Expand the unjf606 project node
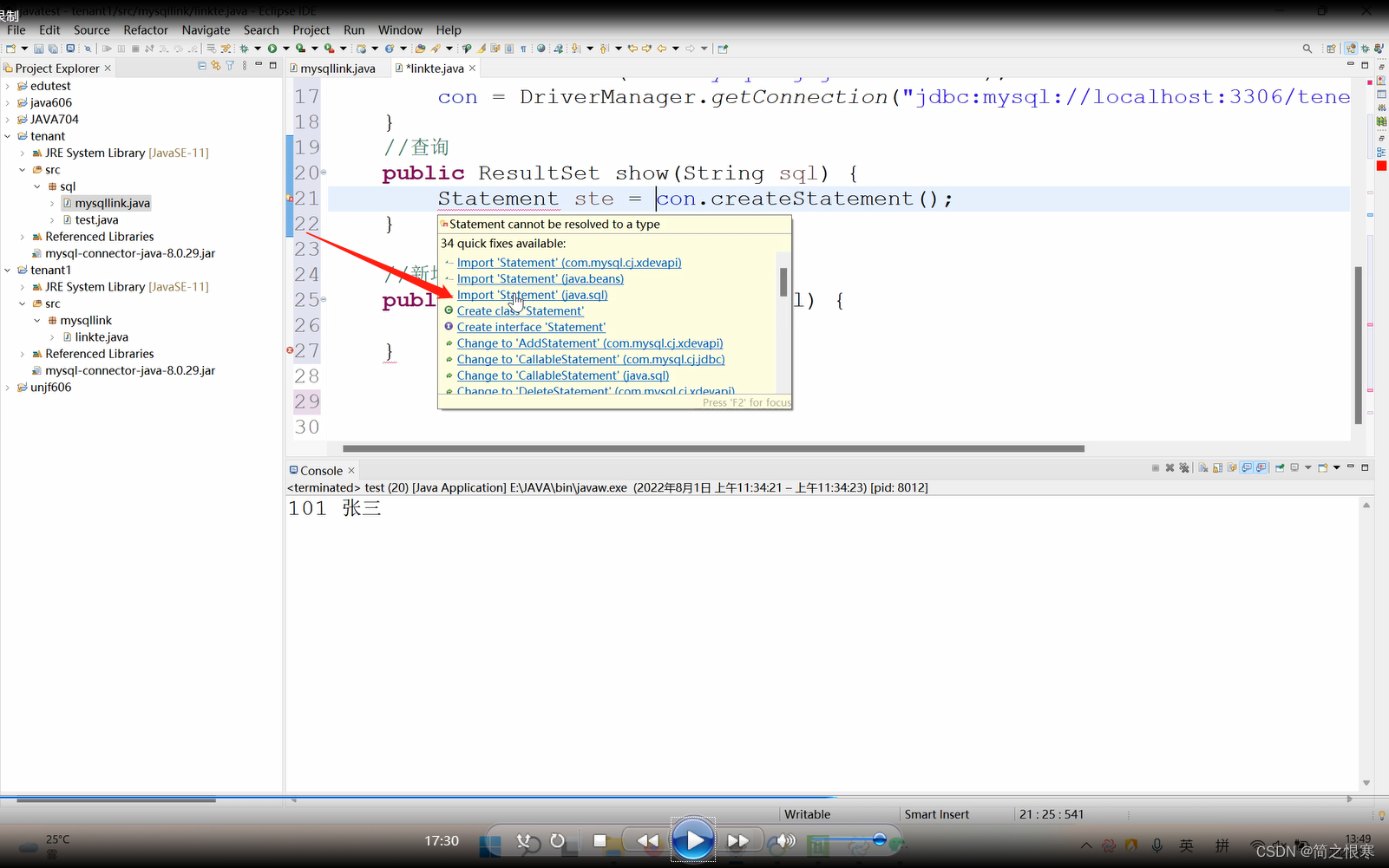The image size is (1389, 868). click(x=8, y=388)
